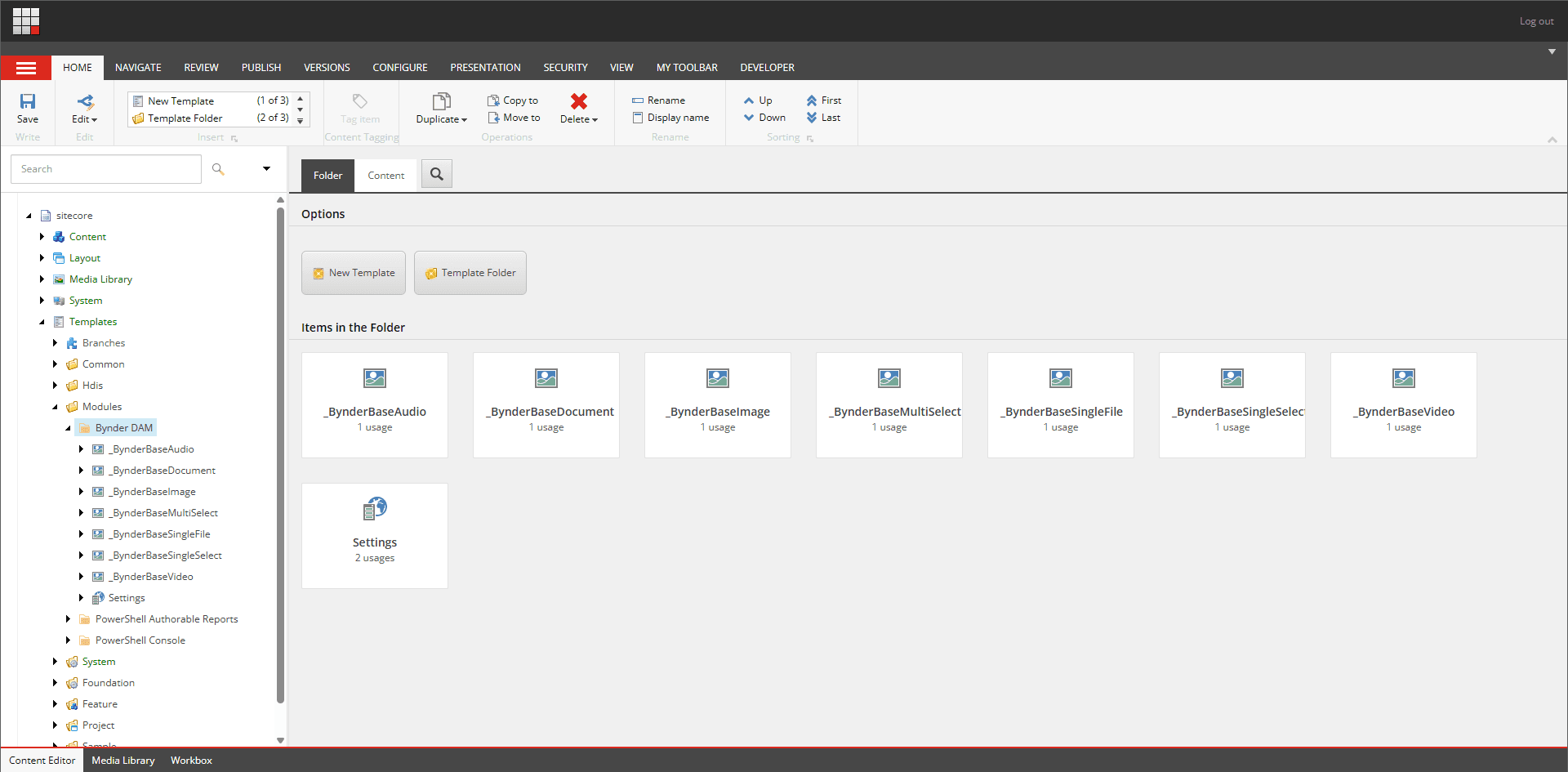Screen dimensions: 1568x772
Task: Open the SECURITY ribbon tab
Action: (x=565, y=68)
